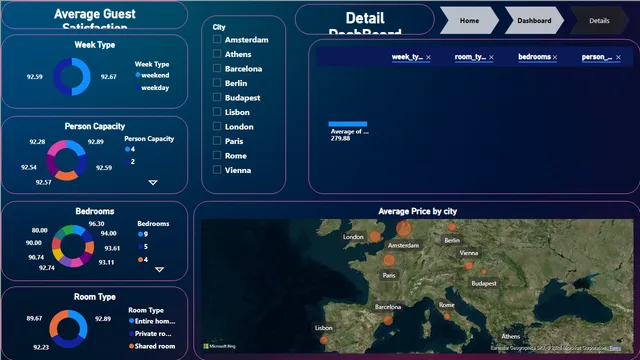
Task: Click the Week Type donut chart
Action: point(72,76)
